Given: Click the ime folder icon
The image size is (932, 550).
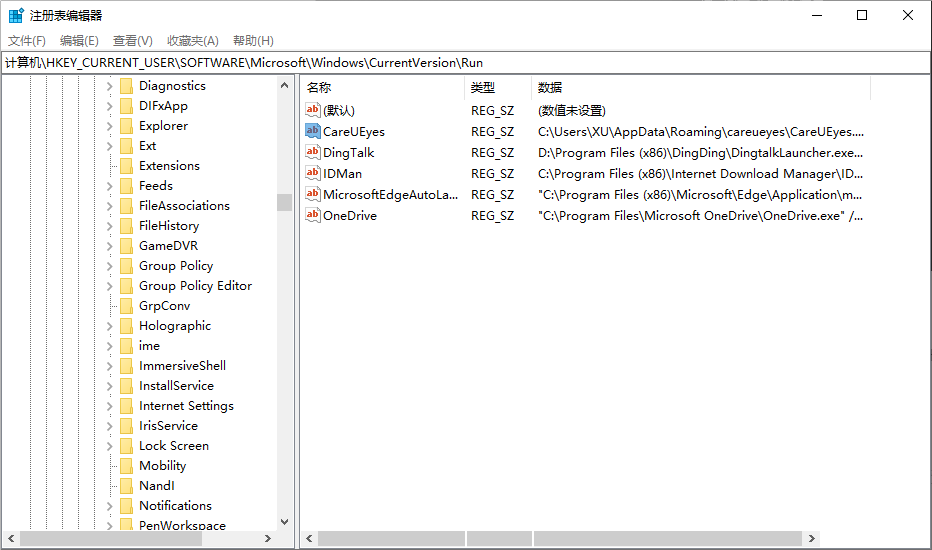Looking at the screenshot, I should pyautogui.click(x=126, y=346).
